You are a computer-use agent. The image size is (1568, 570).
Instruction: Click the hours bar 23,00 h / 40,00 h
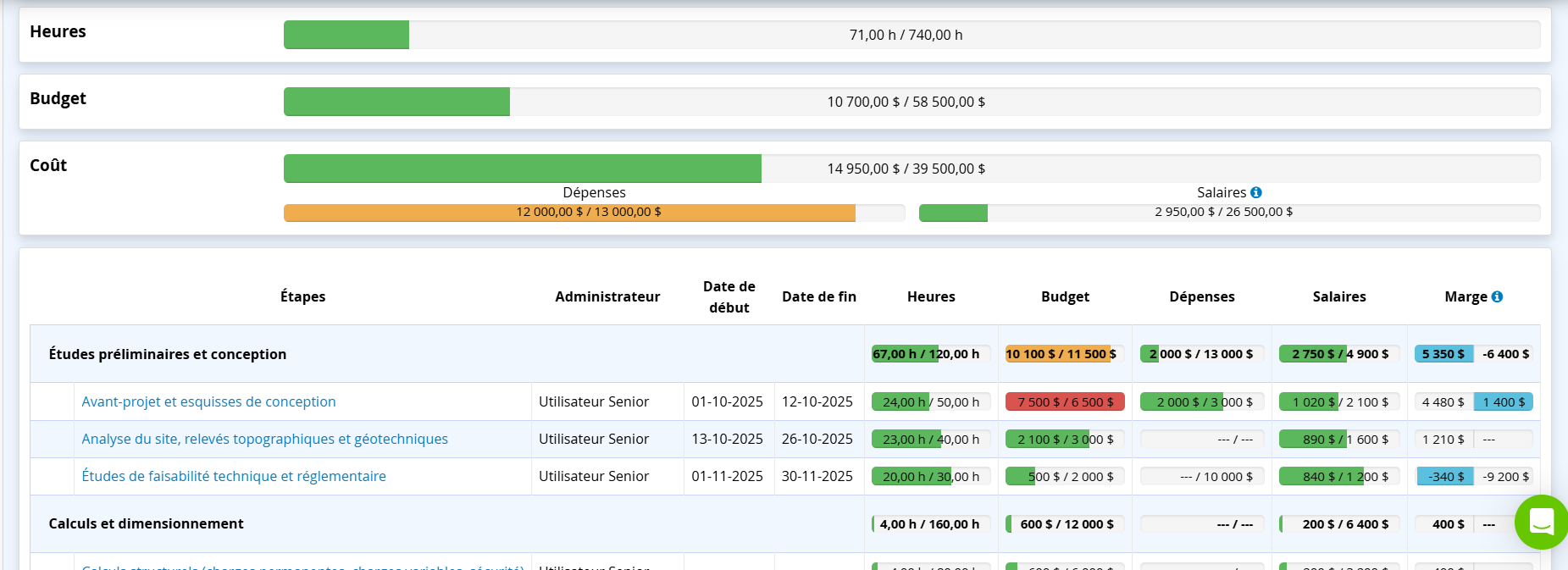[931, 440]
